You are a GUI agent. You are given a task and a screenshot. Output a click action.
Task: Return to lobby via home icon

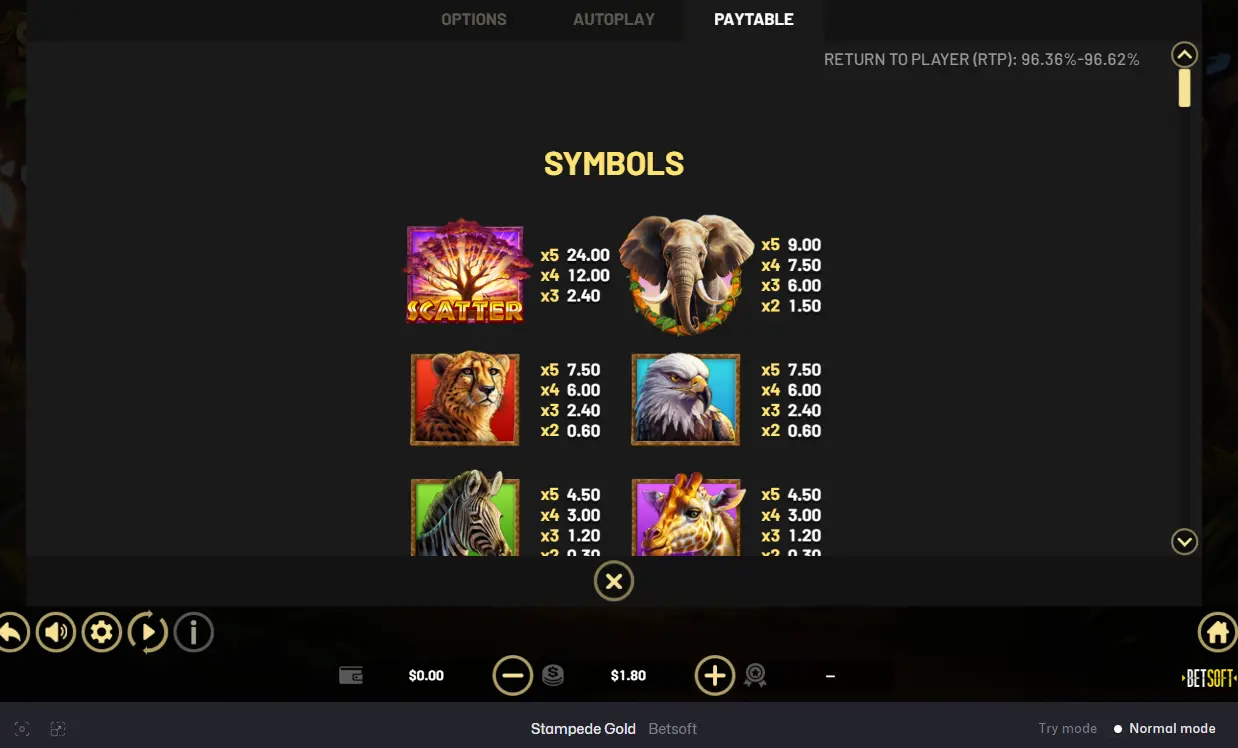click(1217, 632)
